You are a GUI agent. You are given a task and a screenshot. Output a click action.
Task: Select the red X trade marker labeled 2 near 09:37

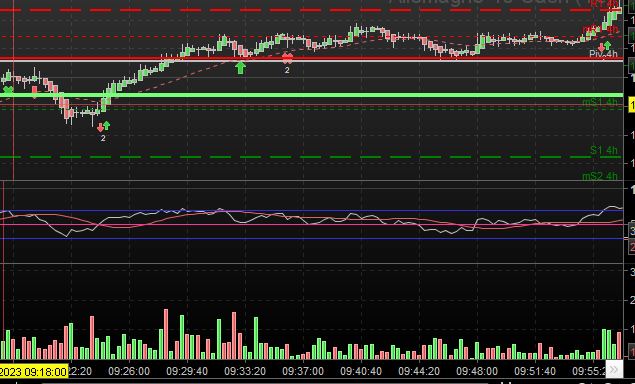point(287,58)
